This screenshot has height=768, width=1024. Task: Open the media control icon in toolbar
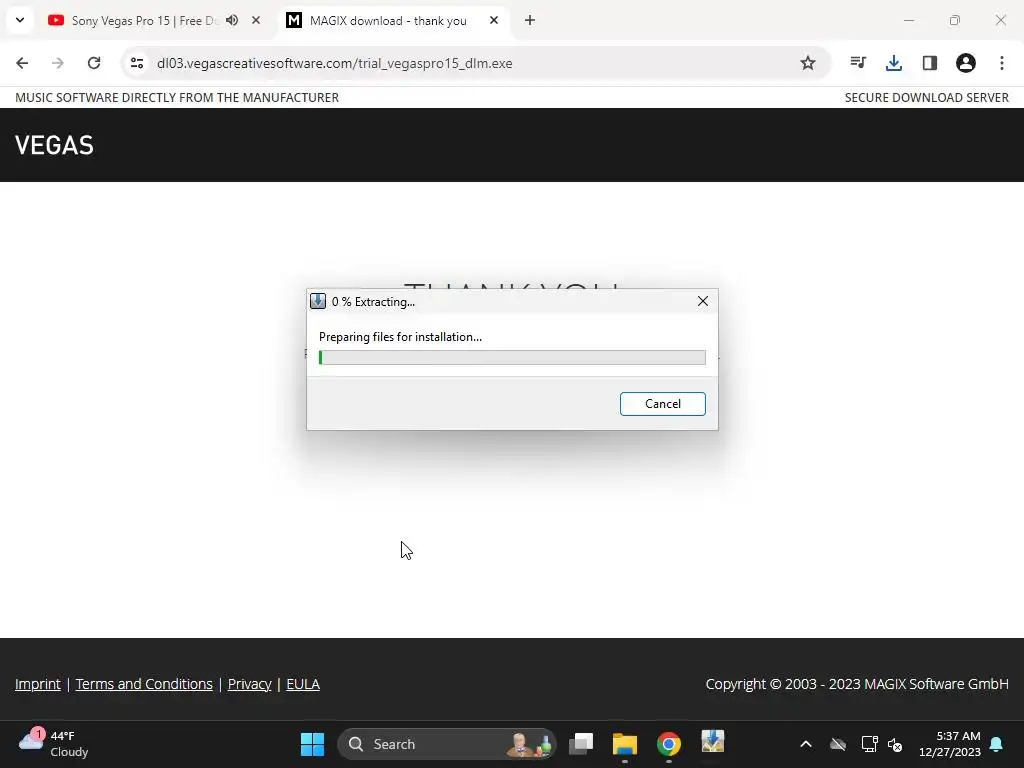tap(858, 63)
